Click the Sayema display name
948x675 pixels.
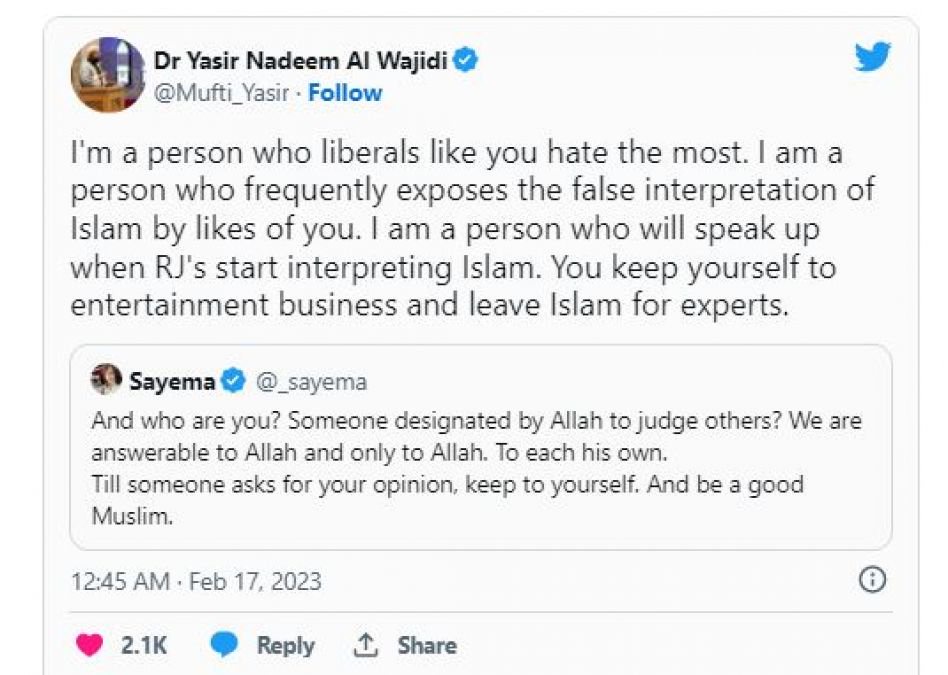[173, 381]
